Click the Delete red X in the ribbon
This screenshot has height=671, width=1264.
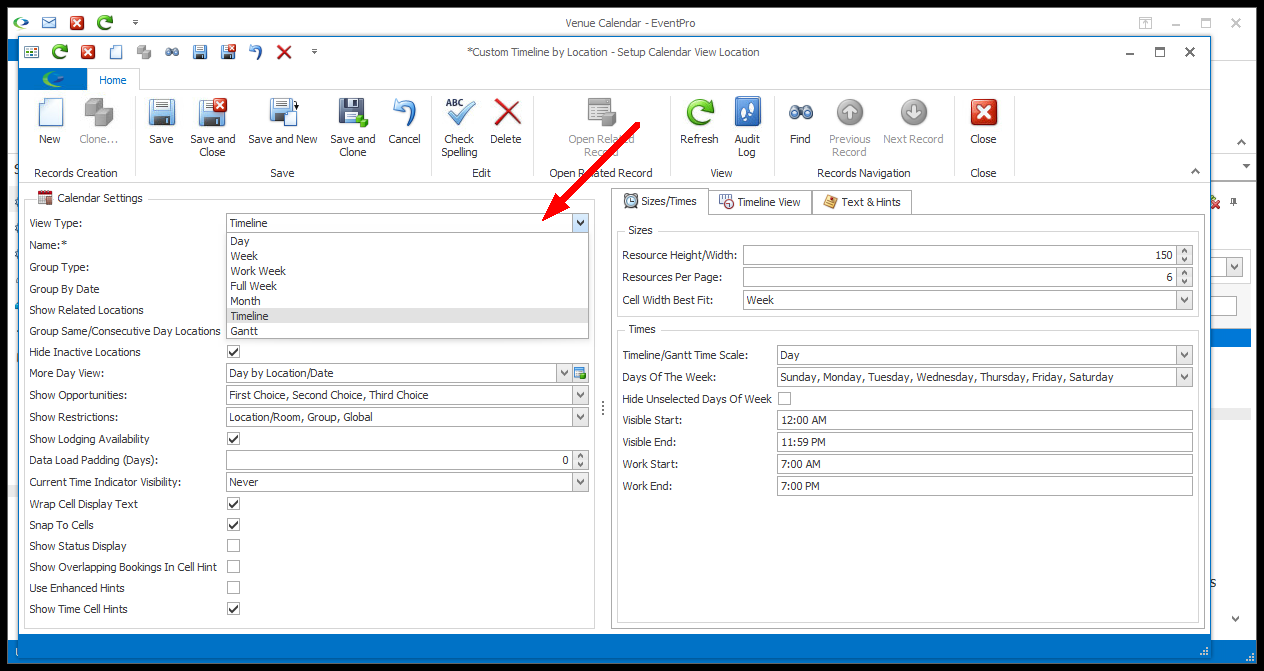click(506, 112)
